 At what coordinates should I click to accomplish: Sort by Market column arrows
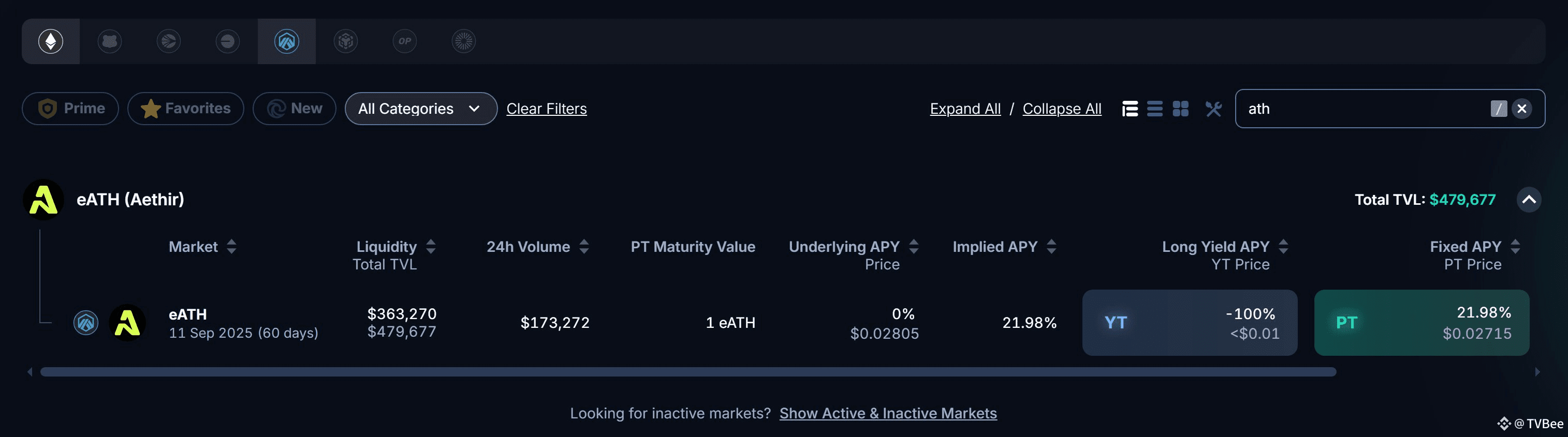[231, 247]
